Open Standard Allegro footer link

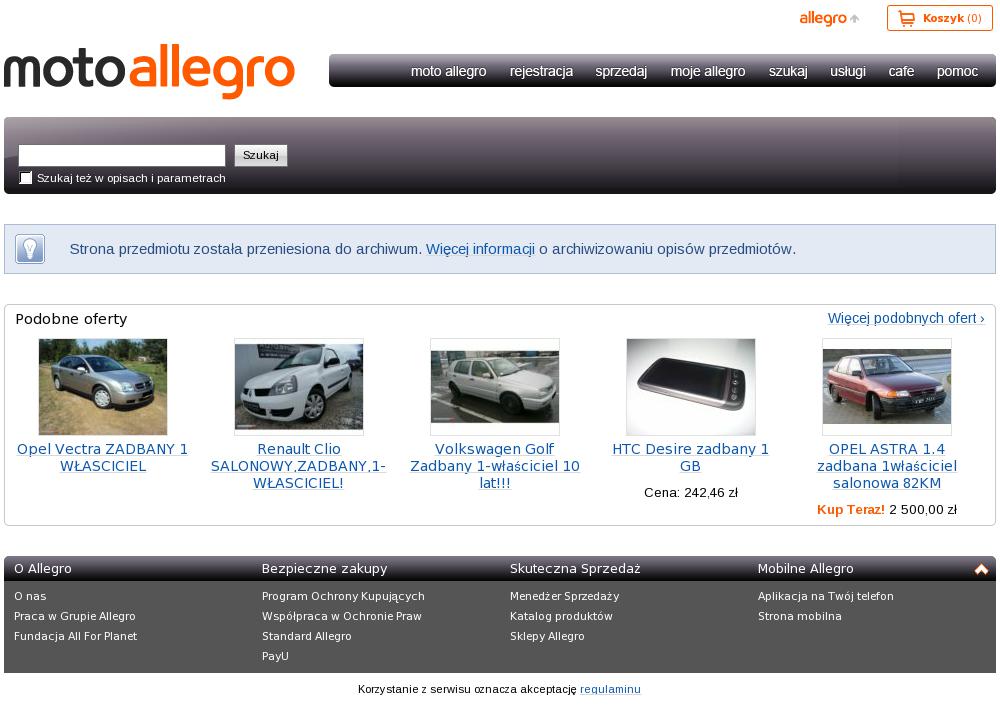(x=307, y=636)
